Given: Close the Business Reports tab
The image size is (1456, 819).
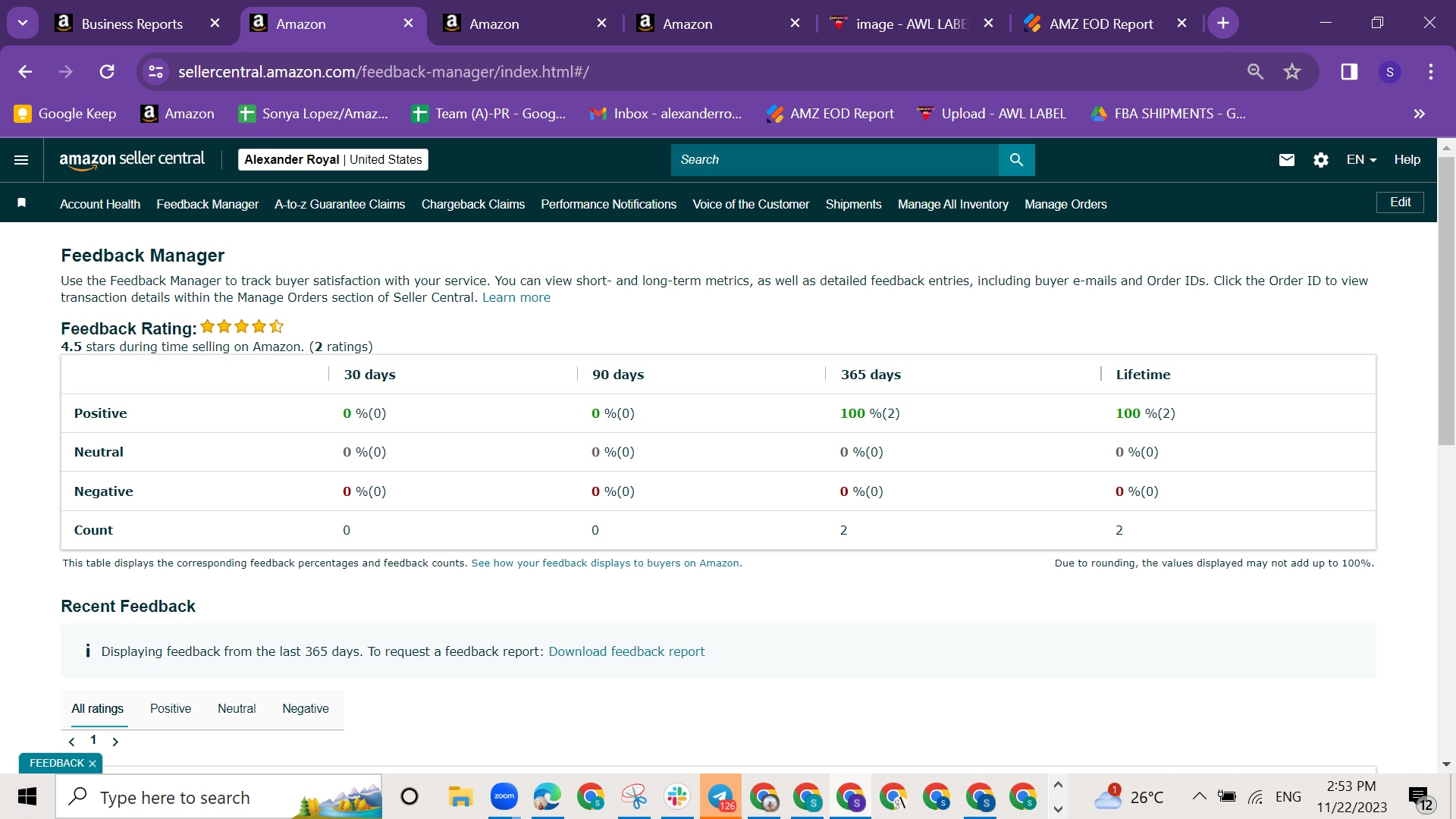Looking at the screenshot, I should [x=215, y=24].
